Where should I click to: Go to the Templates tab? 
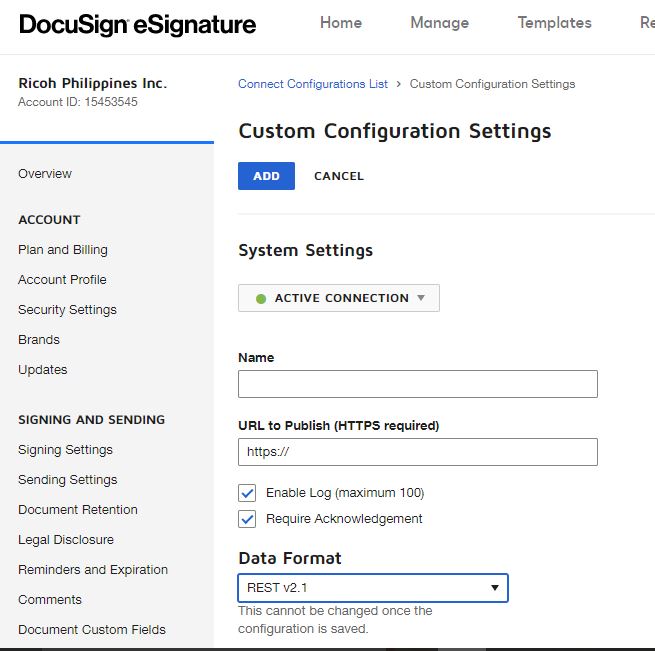(x=554, y=23)
